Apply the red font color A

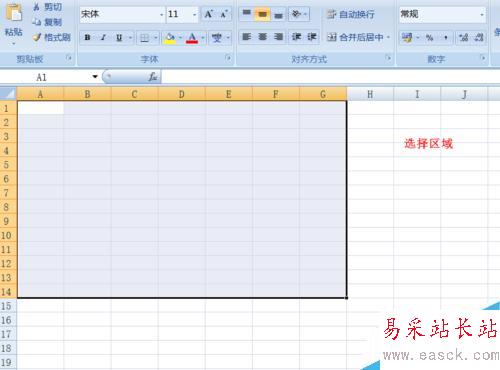[x=192, y=38]
